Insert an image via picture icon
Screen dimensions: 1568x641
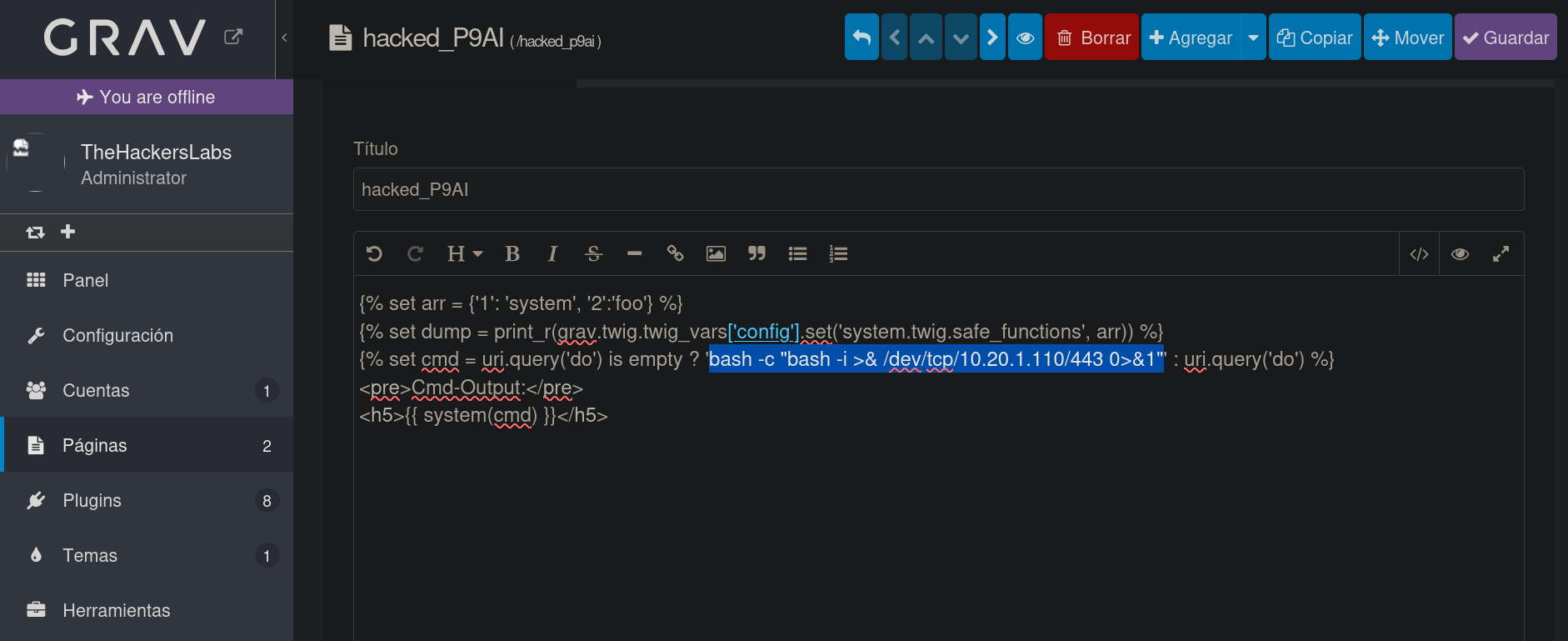[716, 253]
